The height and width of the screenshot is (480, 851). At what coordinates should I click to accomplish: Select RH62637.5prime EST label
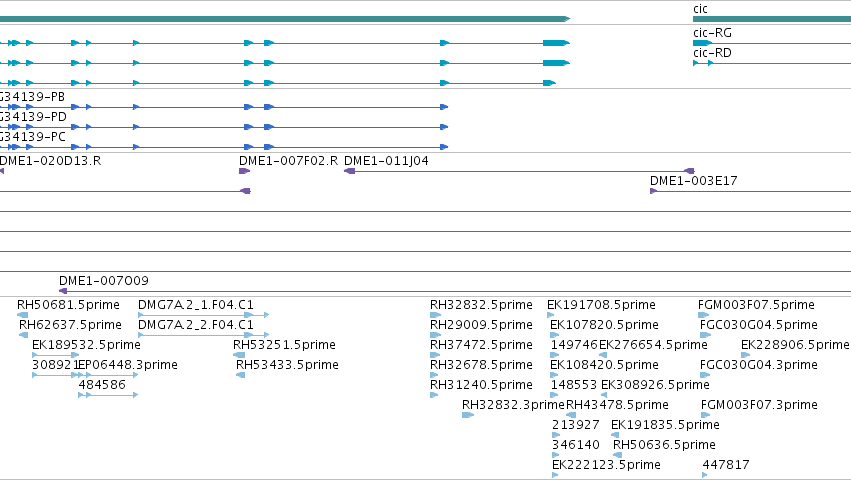click(x=70, y=325)
